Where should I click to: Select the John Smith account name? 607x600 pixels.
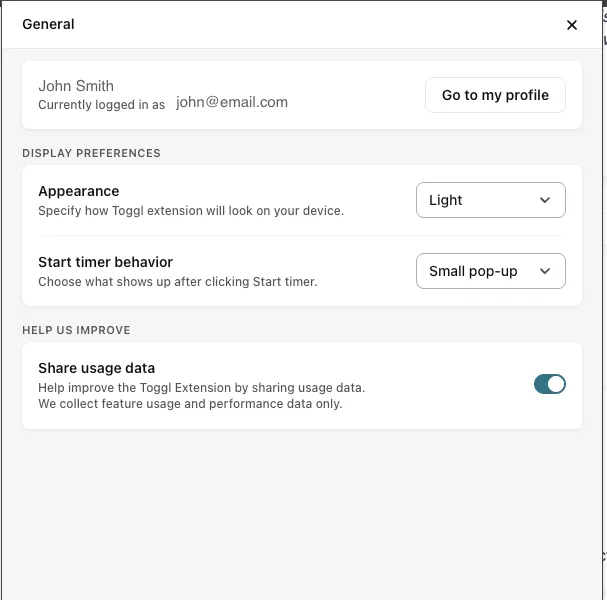[x=76, y=86]
